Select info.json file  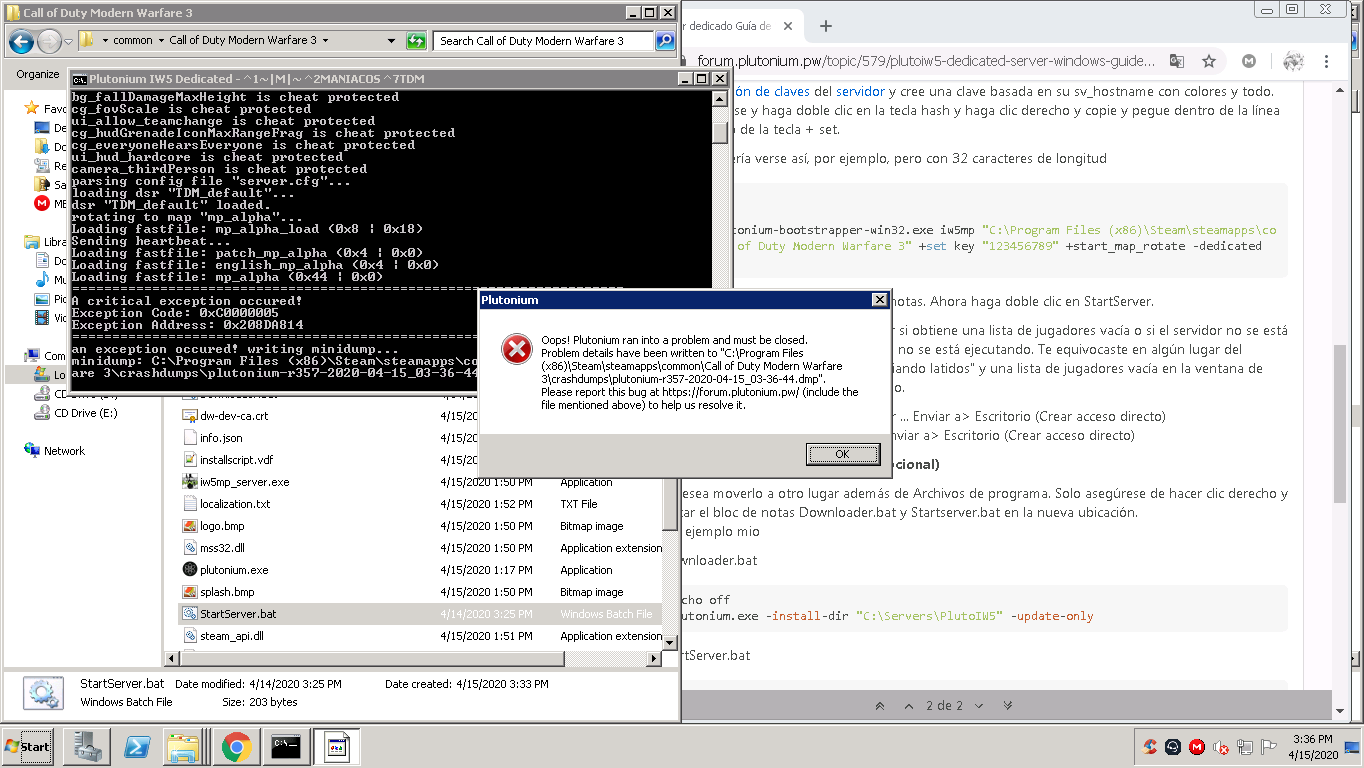[221, 438]
